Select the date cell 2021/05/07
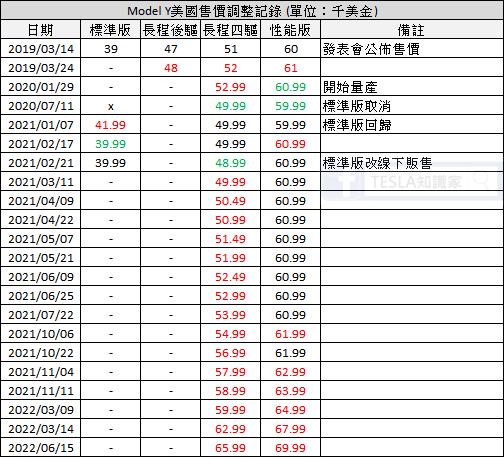The height and width of the screenshot is (457, 504). pos(41,239)
